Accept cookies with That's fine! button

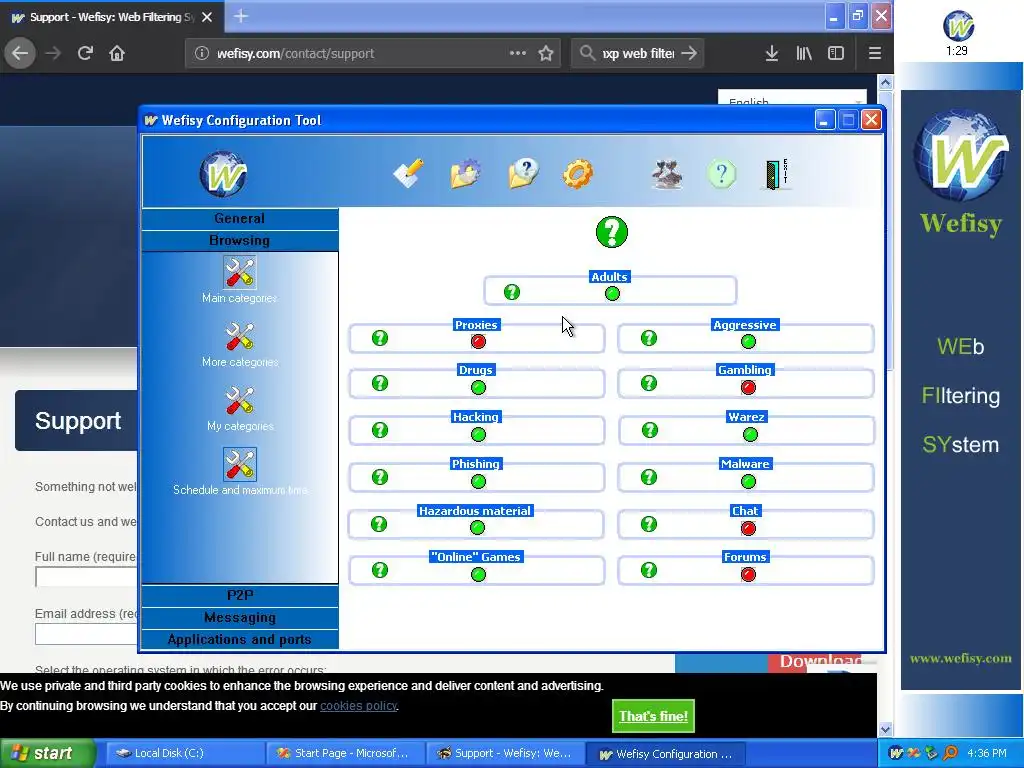click(653, 716)
